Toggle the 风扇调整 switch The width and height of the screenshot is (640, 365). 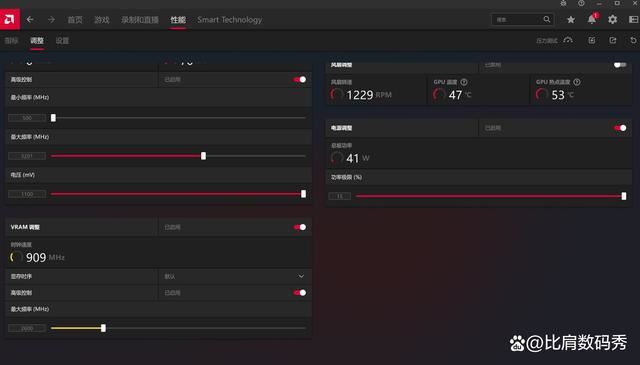coord(620,65)
